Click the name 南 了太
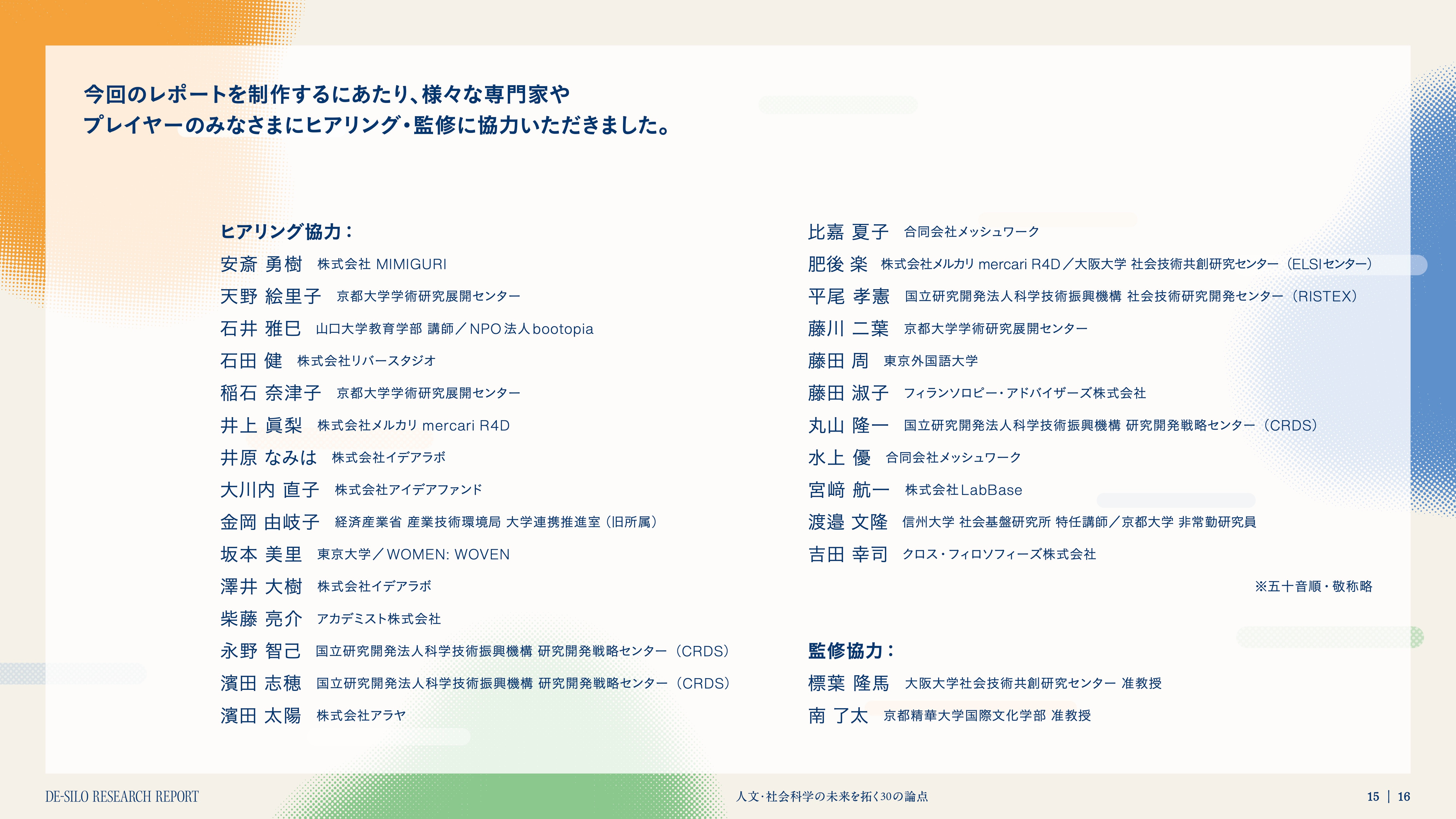Image resolution: width=1456 pixels, height=819 pixels. [838, 716]
